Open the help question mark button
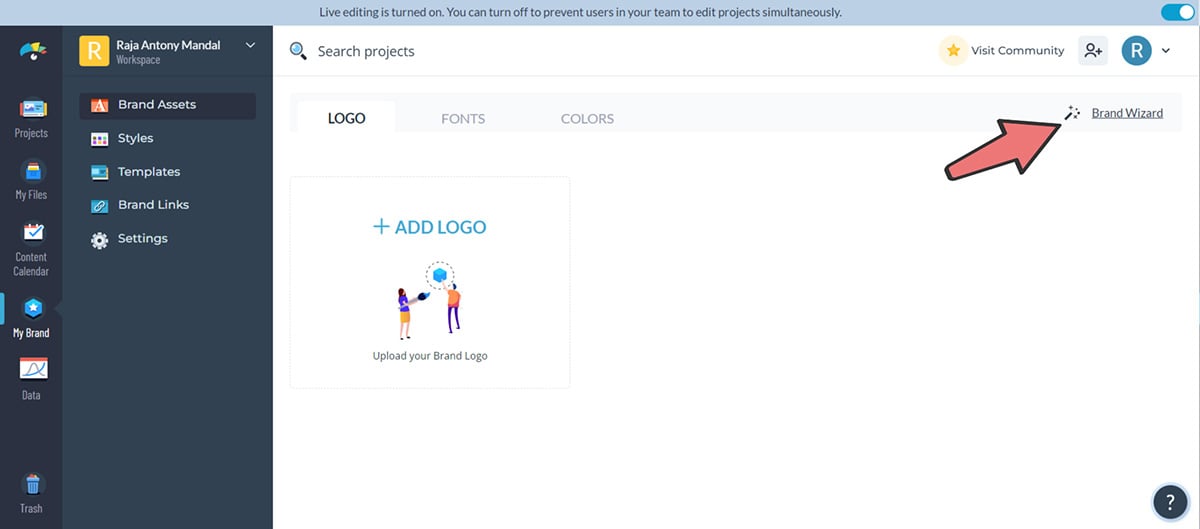1200x529 pixels. 1169,501
